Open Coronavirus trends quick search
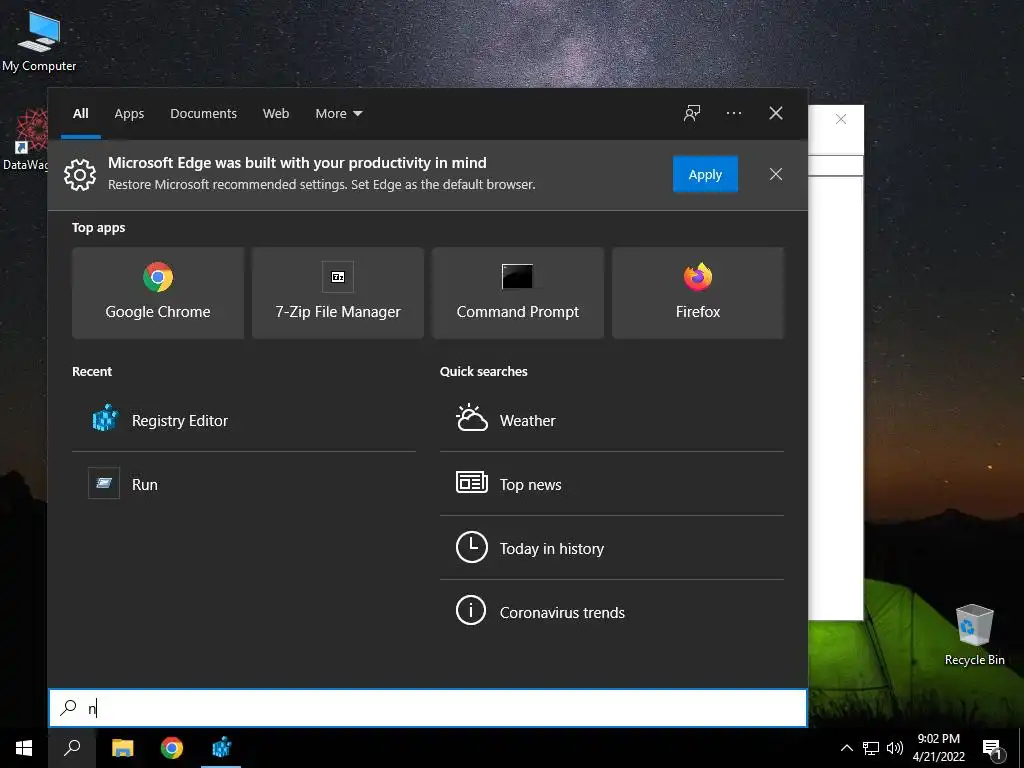This screenshot has width=1024, height=768. (612, 612)
